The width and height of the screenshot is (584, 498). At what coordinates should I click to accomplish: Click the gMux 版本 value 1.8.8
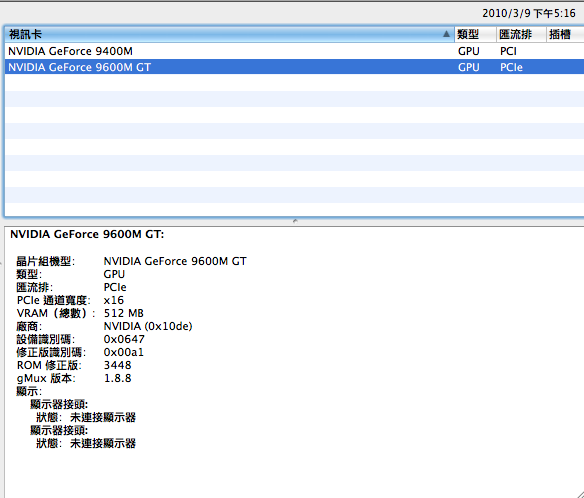coord(117,378)
